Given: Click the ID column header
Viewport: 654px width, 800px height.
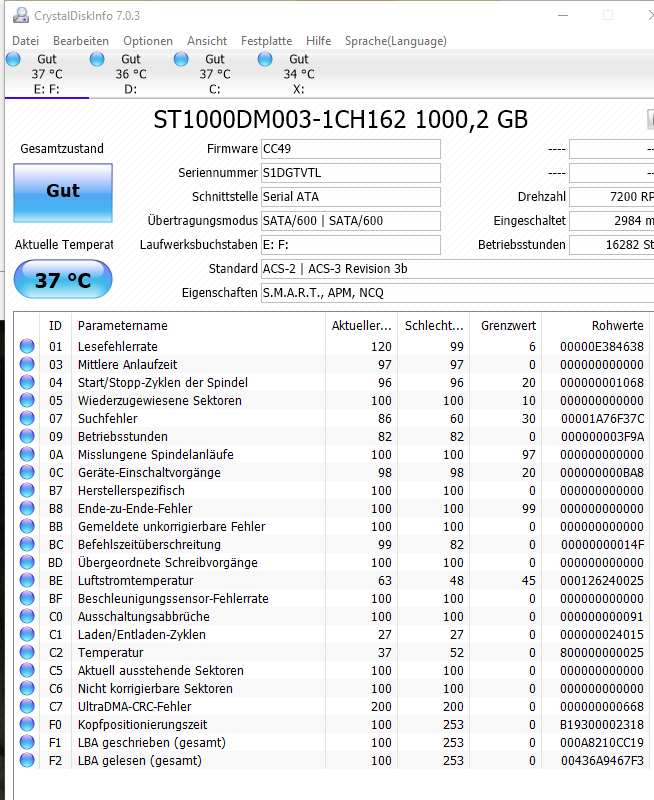Looking at the screenshot, I should 55,326.
